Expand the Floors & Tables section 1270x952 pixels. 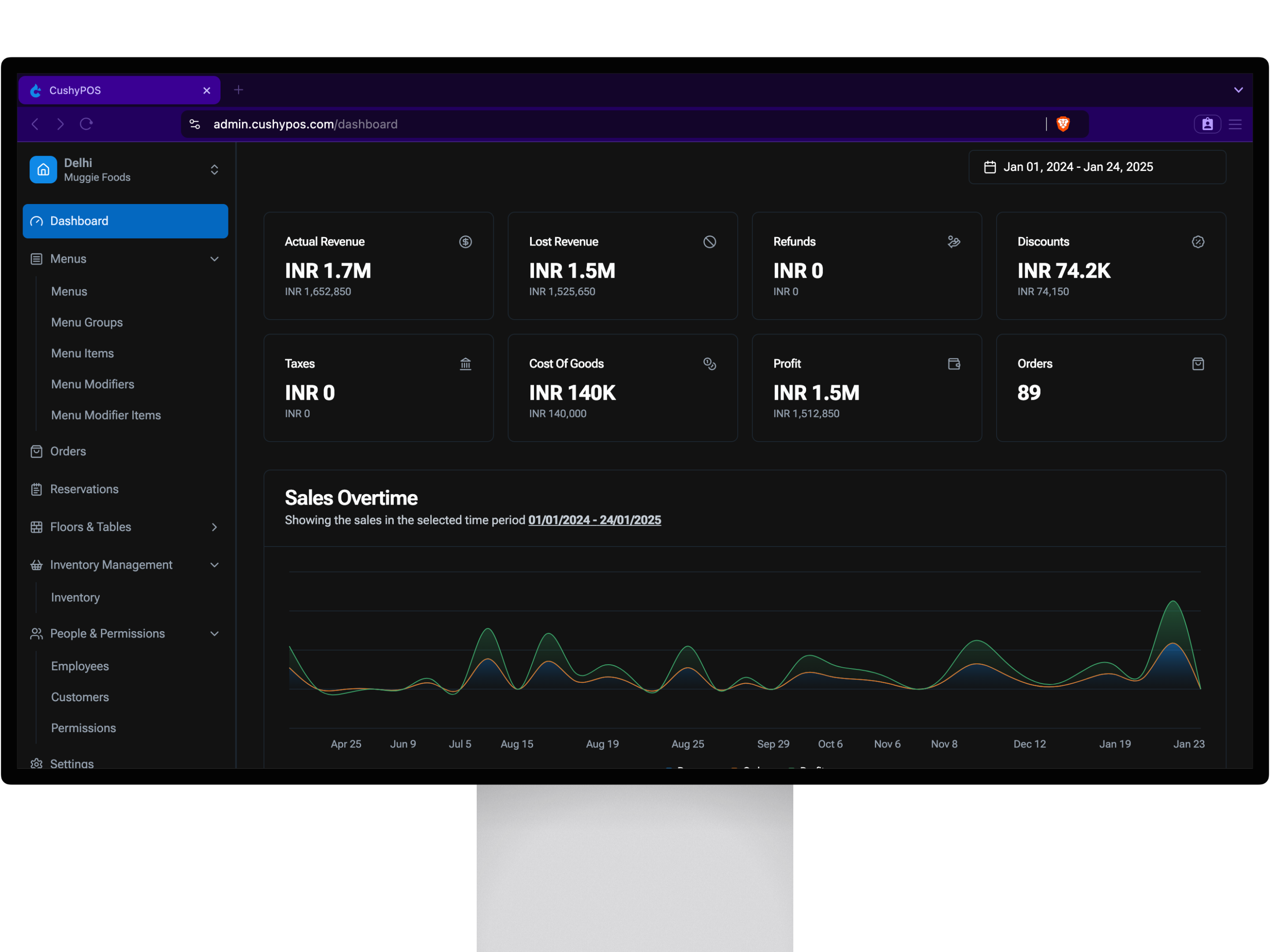click(214, 527)
